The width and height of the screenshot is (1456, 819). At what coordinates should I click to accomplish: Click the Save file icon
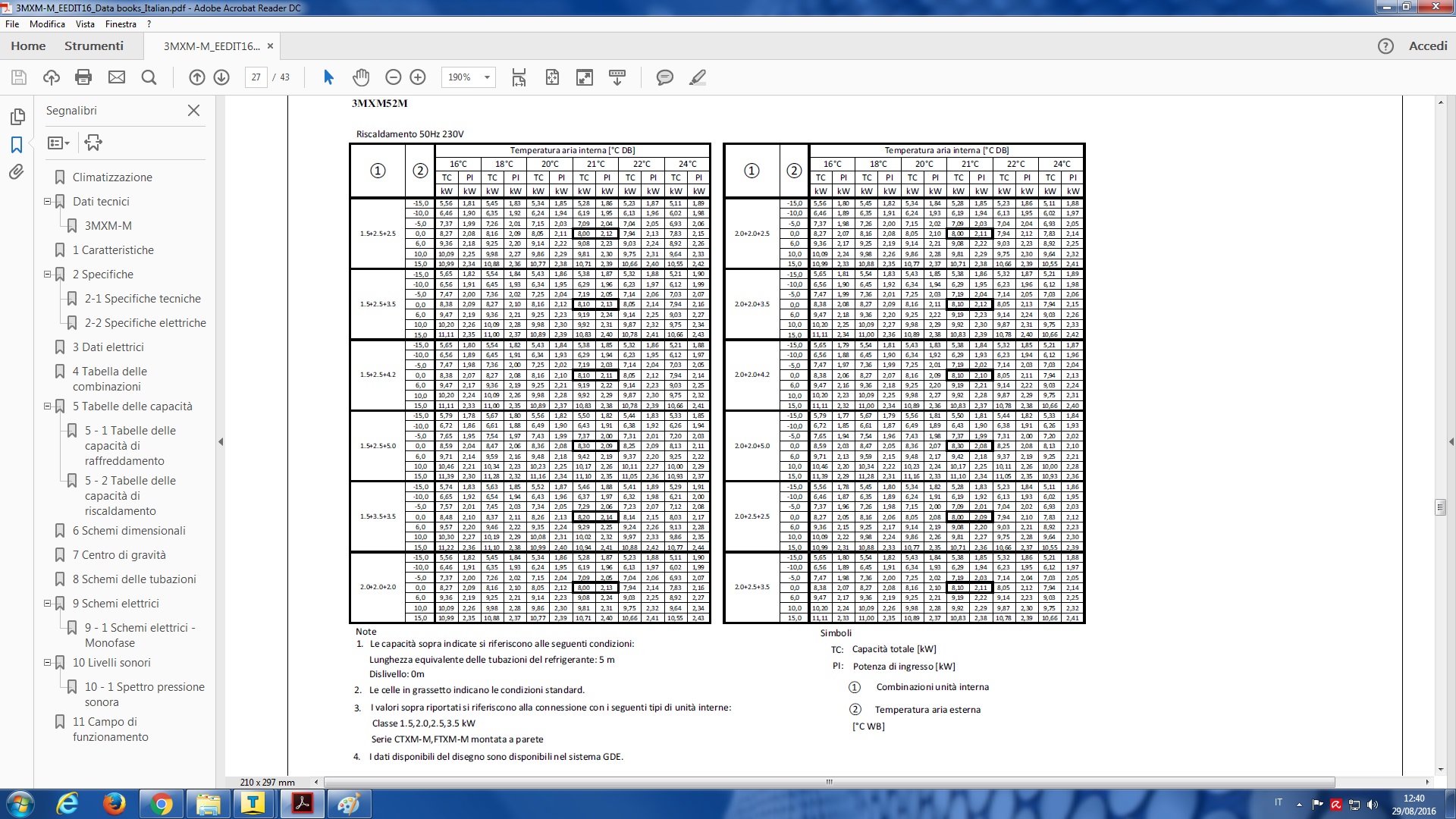click(x=19, y=77)
